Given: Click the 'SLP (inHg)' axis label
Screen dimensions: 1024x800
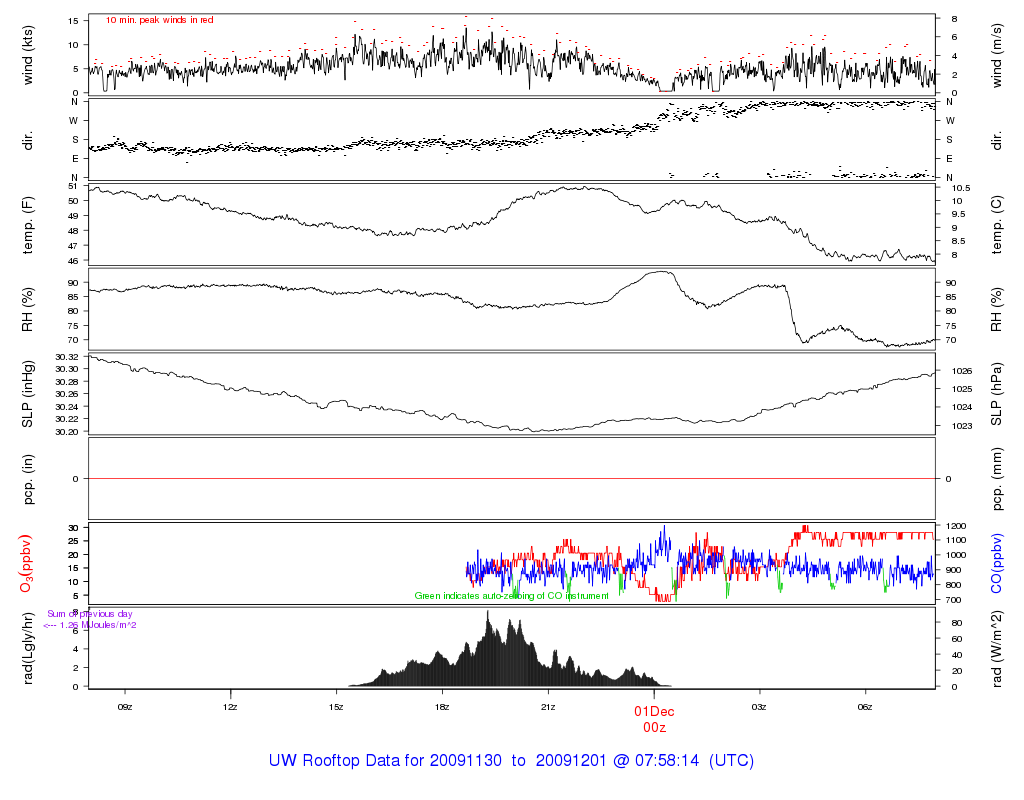Looking at the screenshot, I should [x=27, y=394].
